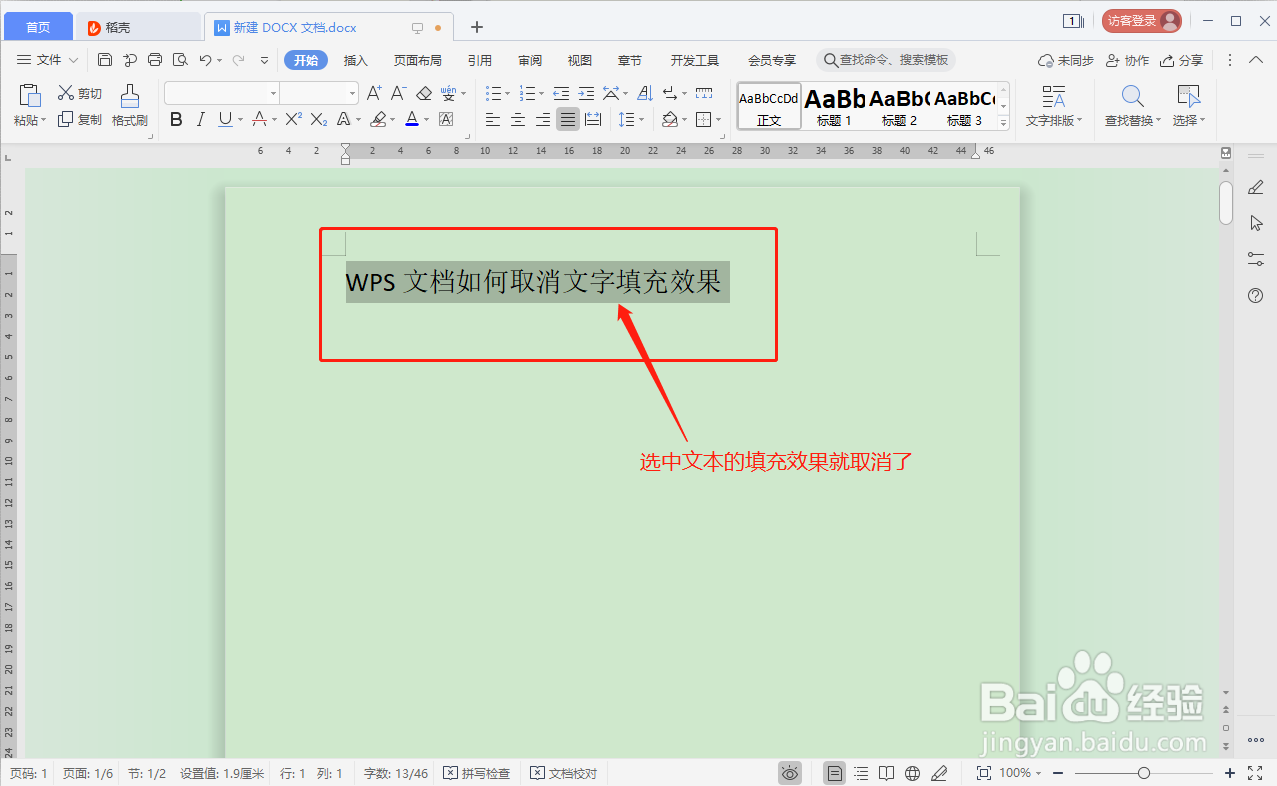
Task: Expand the shading fill dropdown arrow
Action: click(x=684, y=120)
